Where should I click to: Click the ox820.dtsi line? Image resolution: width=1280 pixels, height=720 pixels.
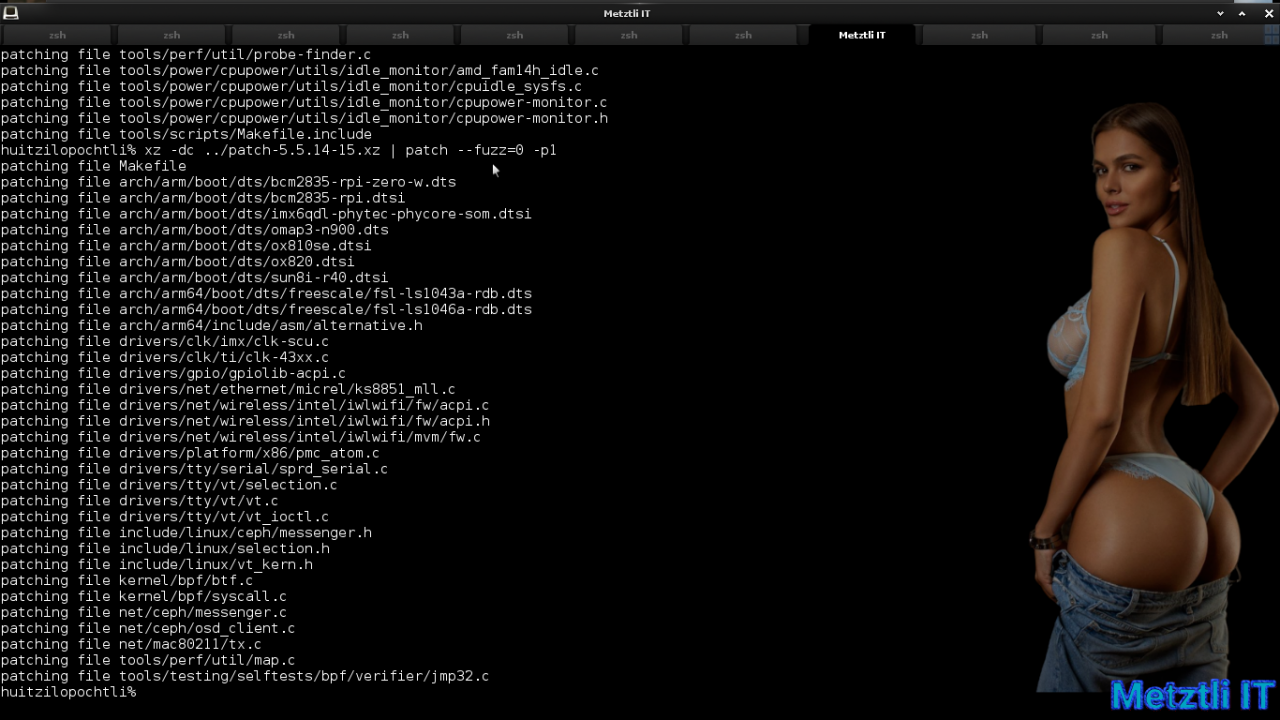(177, 262)
